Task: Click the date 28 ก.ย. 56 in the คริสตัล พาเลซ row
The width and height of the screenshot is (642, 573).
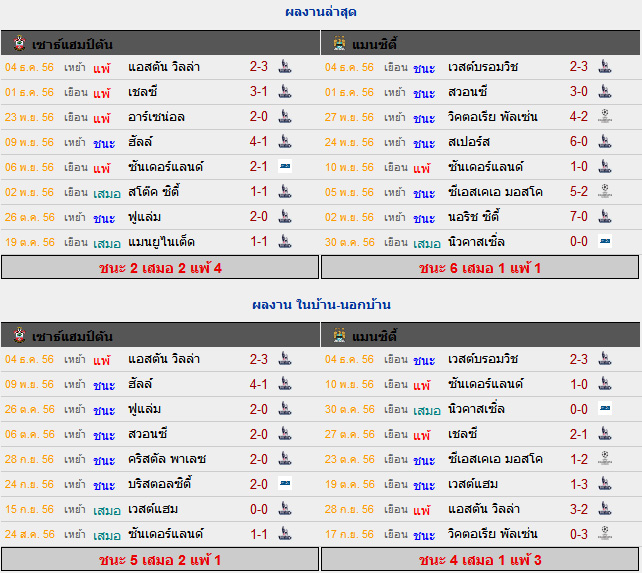Action: [29, 459]
